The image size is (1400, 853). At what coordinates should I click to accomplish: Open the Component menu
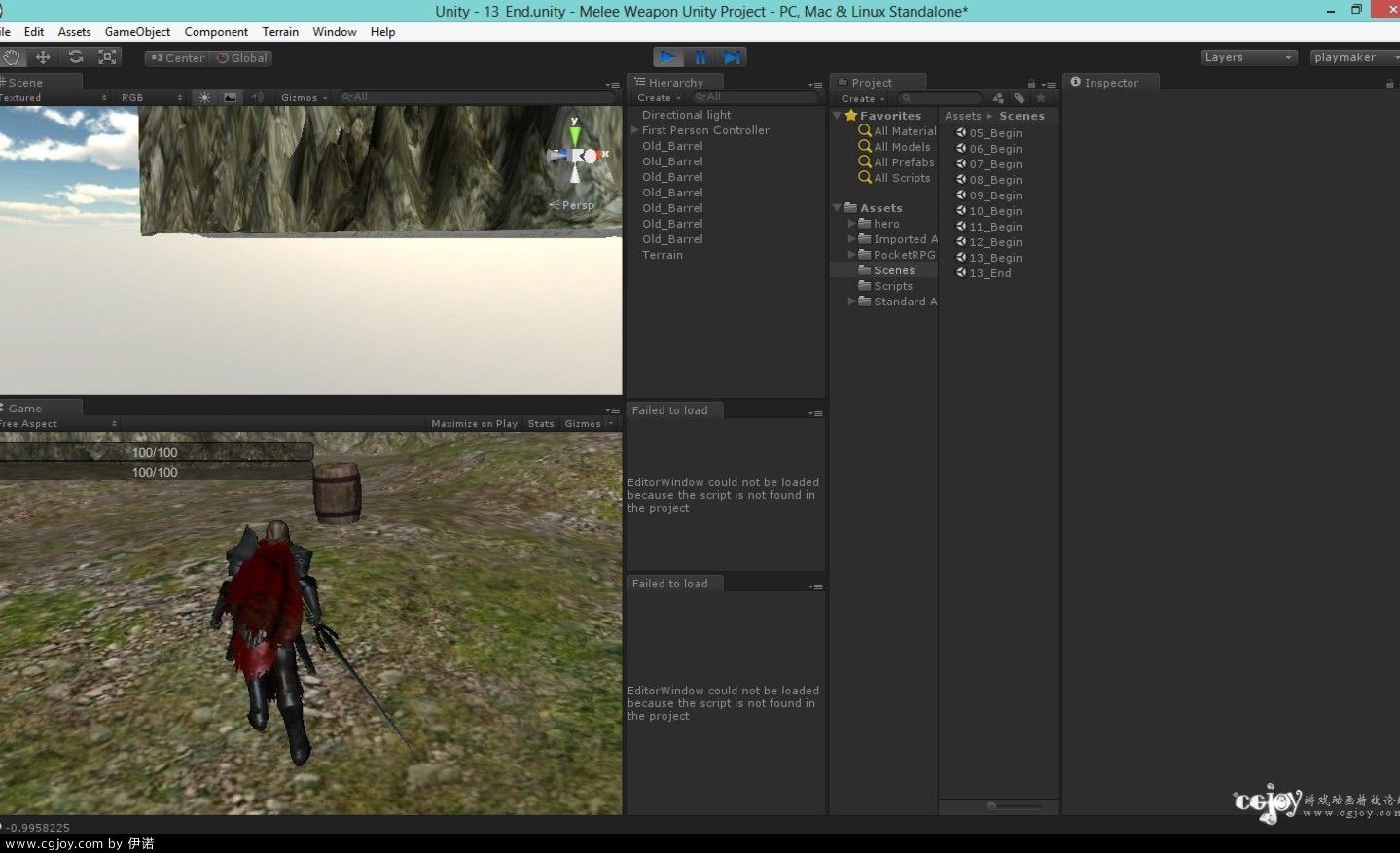[216, 32]
